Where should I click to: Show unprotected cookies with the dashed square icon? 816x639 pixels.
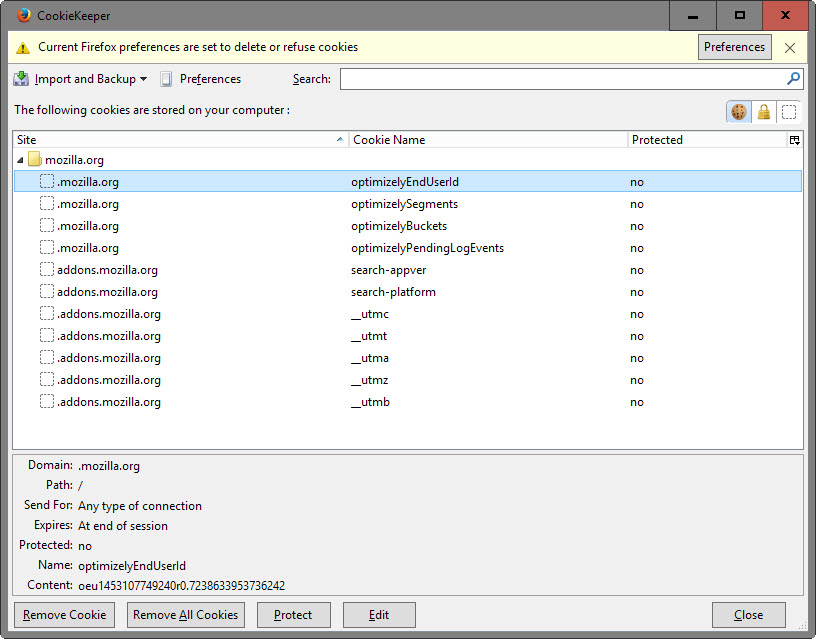tap(789, 111)
